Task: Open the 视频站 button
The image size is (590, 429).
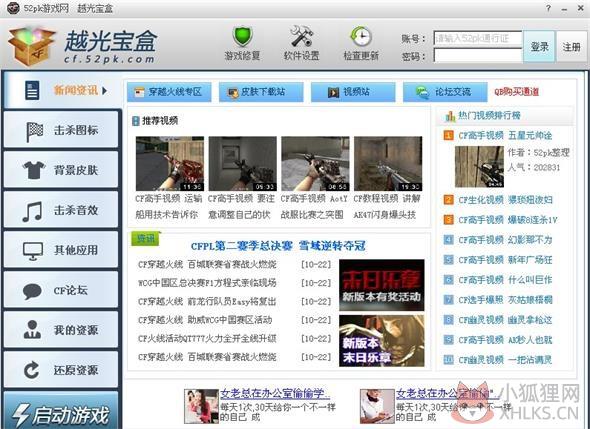Action: tap(353, 92)
